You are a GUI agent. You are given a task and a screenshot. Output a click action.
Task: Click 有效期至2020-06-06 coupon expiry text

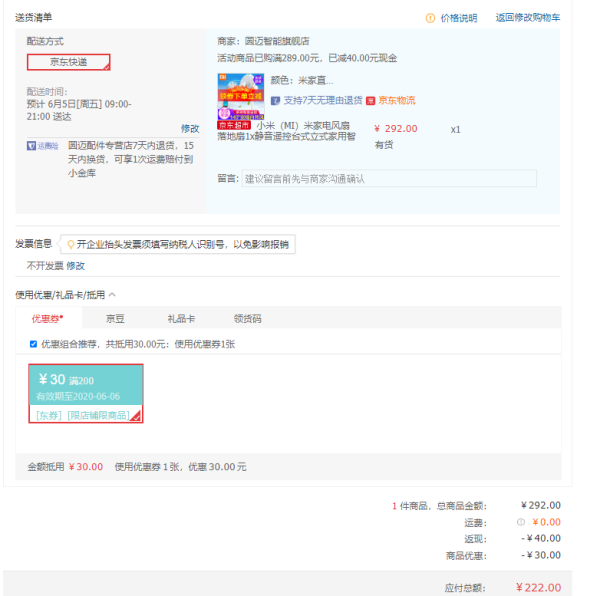click(78, 396)
